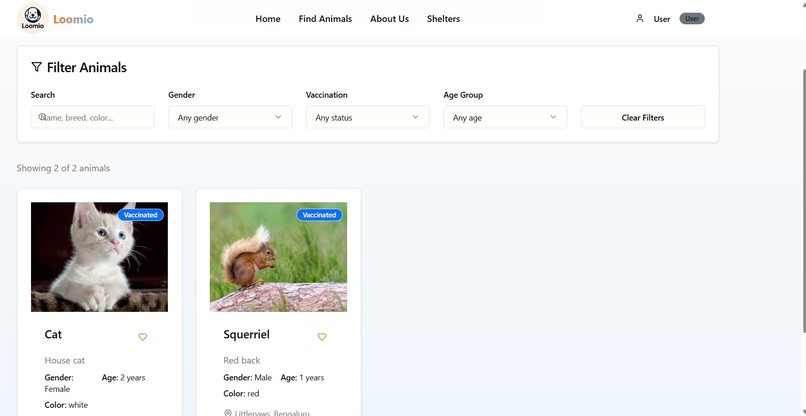Click the Vaccinated badge on Cat
806x416 pixels.
tap(140, 215)
